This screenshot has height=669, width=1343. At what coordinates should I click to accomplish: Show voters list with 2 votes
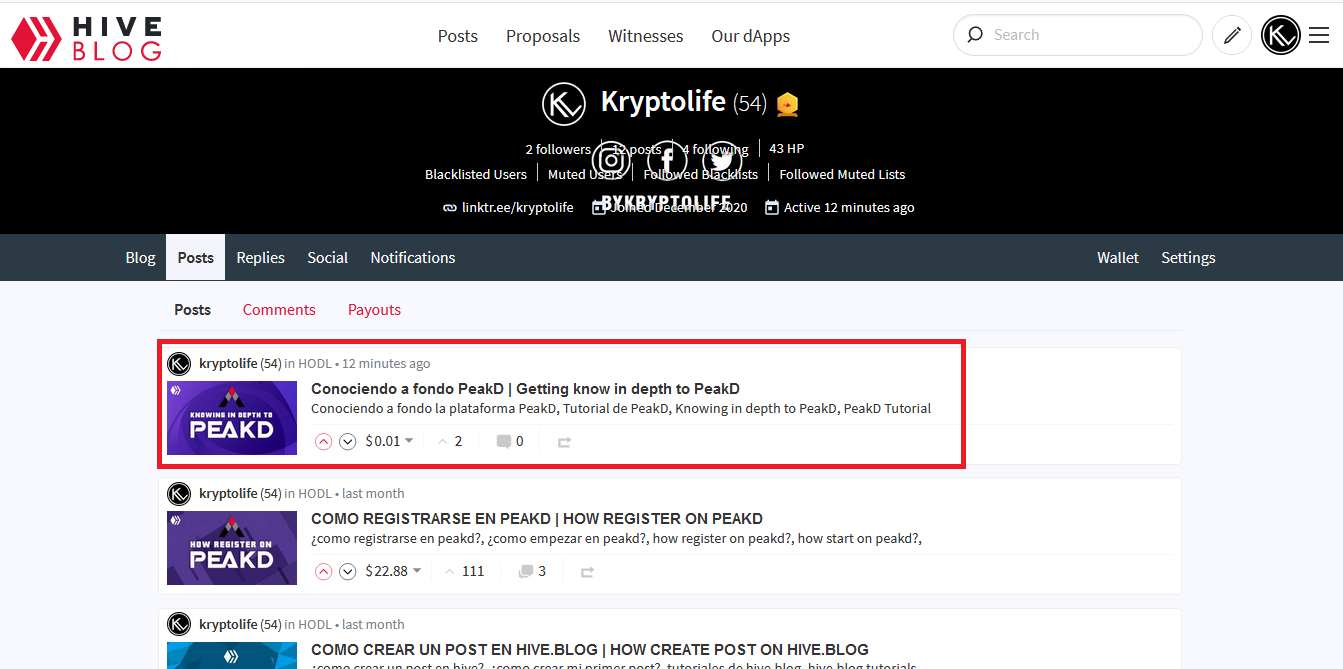tap(450, 441)
